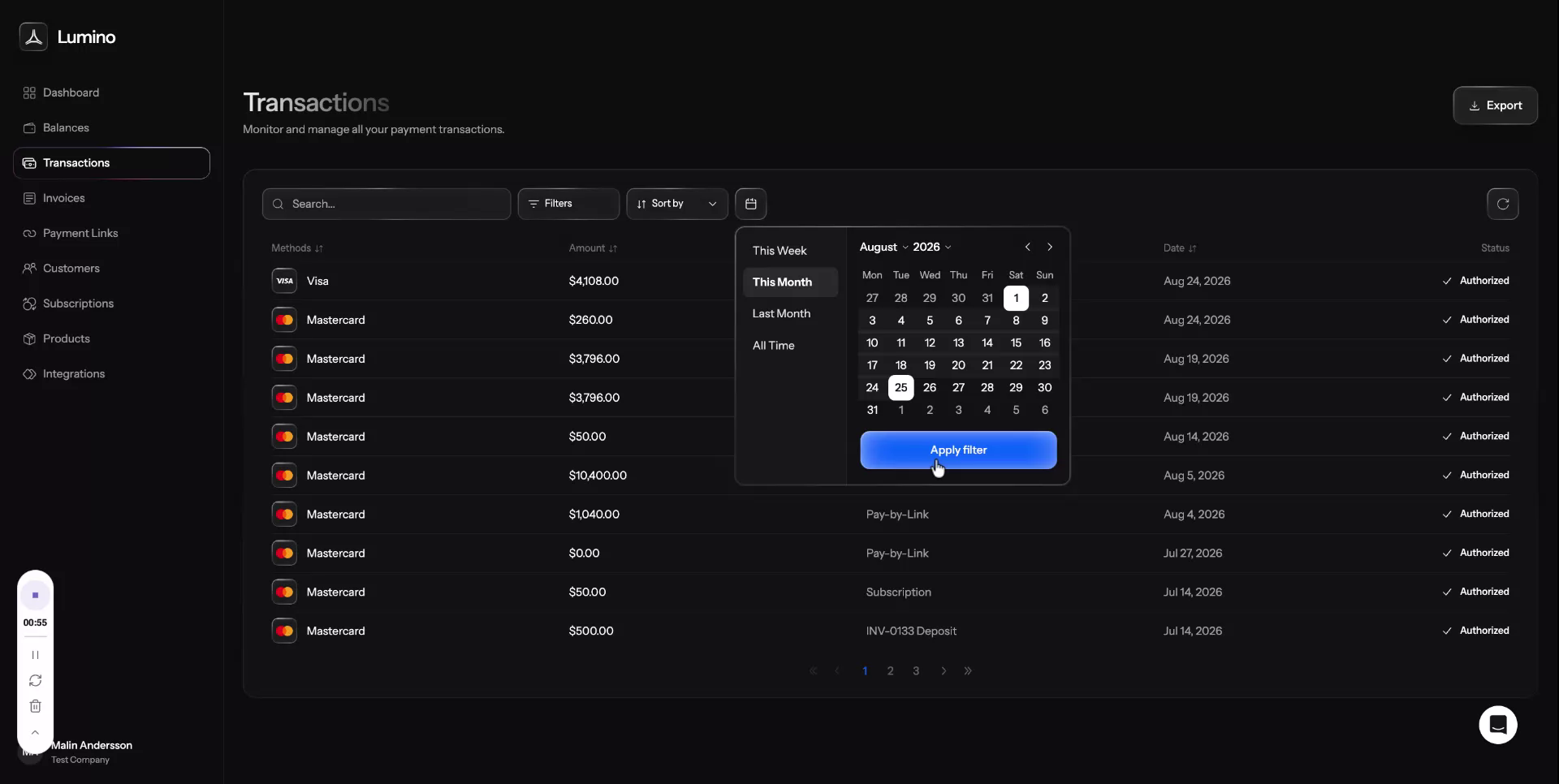
Task: Pick day 31 in last calendar row
Action: tap(872, 410)
